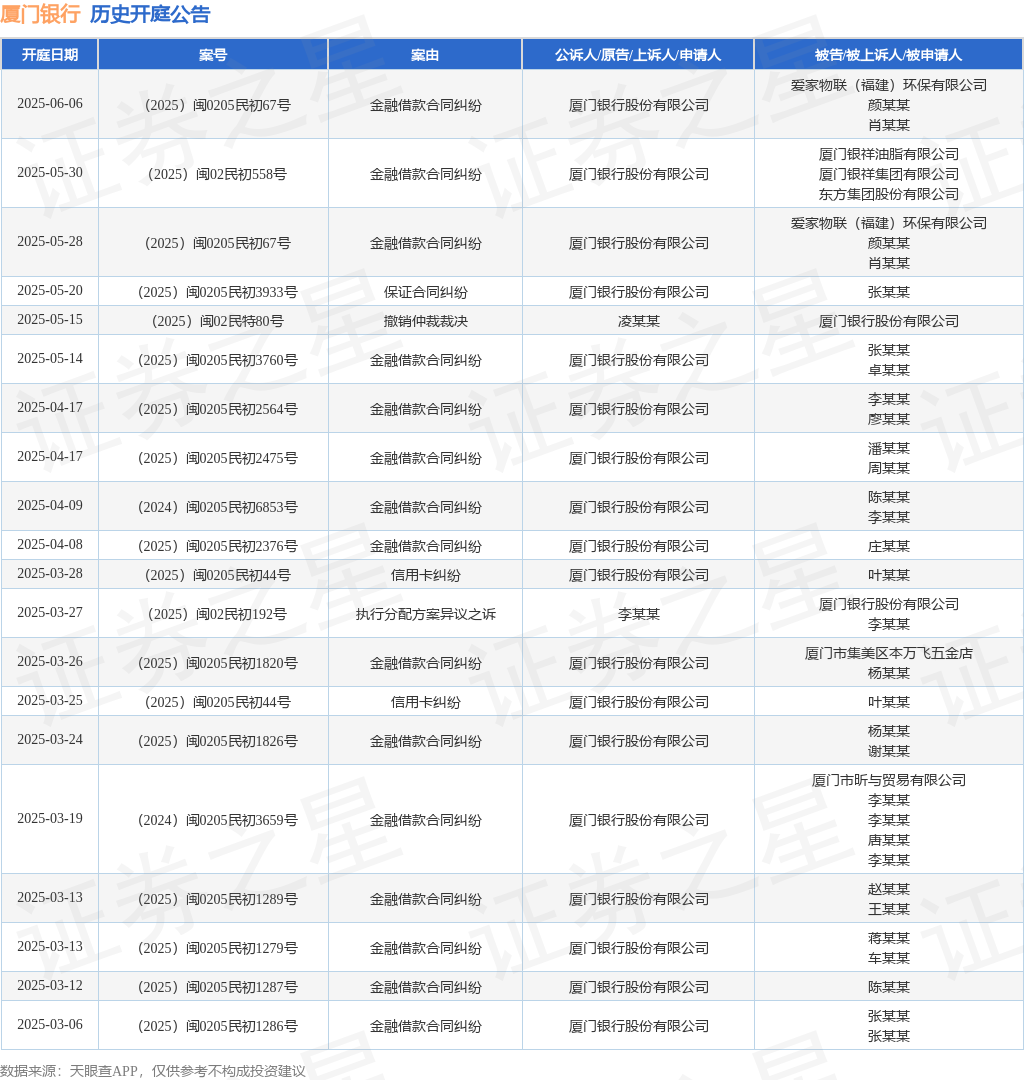1024x1080 pixels.
Task: Click case number (2025)闽0205民初1279号
Action: coord(218,948)
